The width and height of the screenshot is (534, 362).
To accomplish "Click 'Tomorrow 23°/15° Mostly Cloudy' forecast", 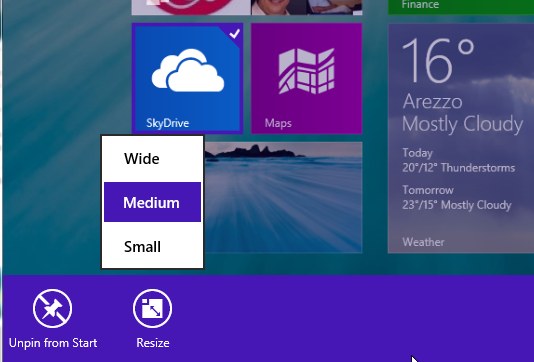I will [457, 198].
